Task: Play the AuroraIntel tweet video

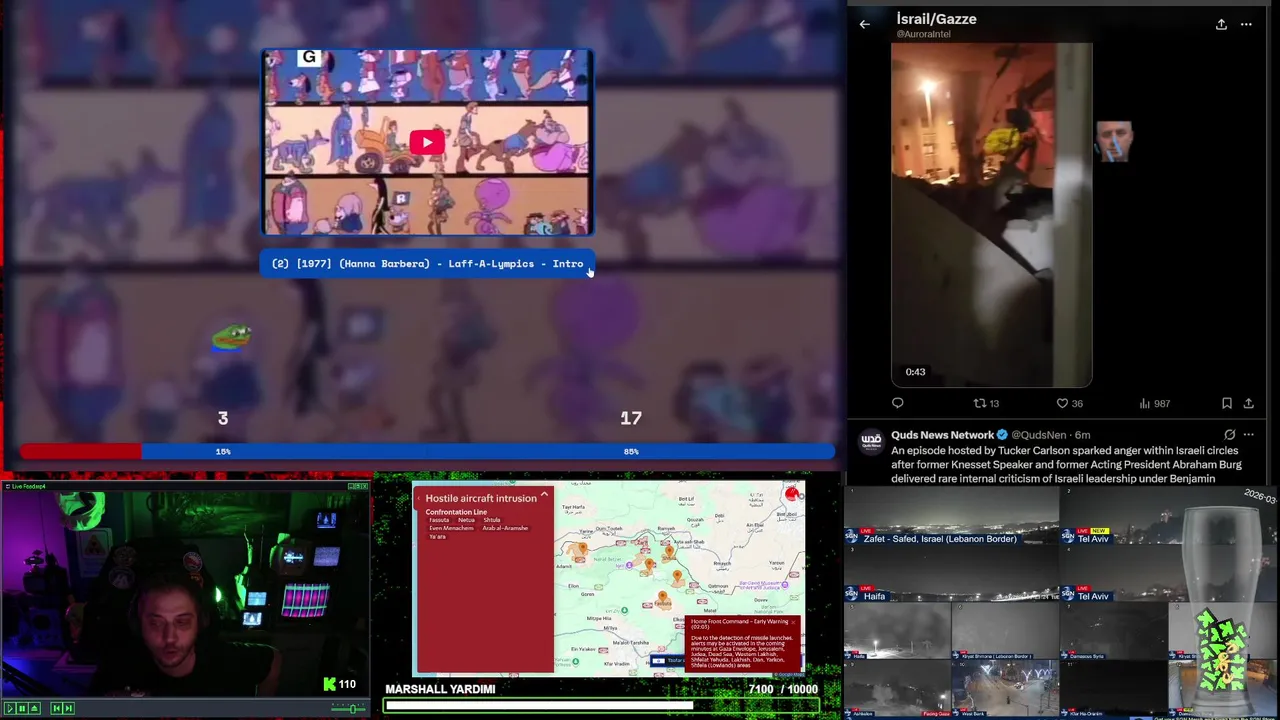Action: point(991,214)
